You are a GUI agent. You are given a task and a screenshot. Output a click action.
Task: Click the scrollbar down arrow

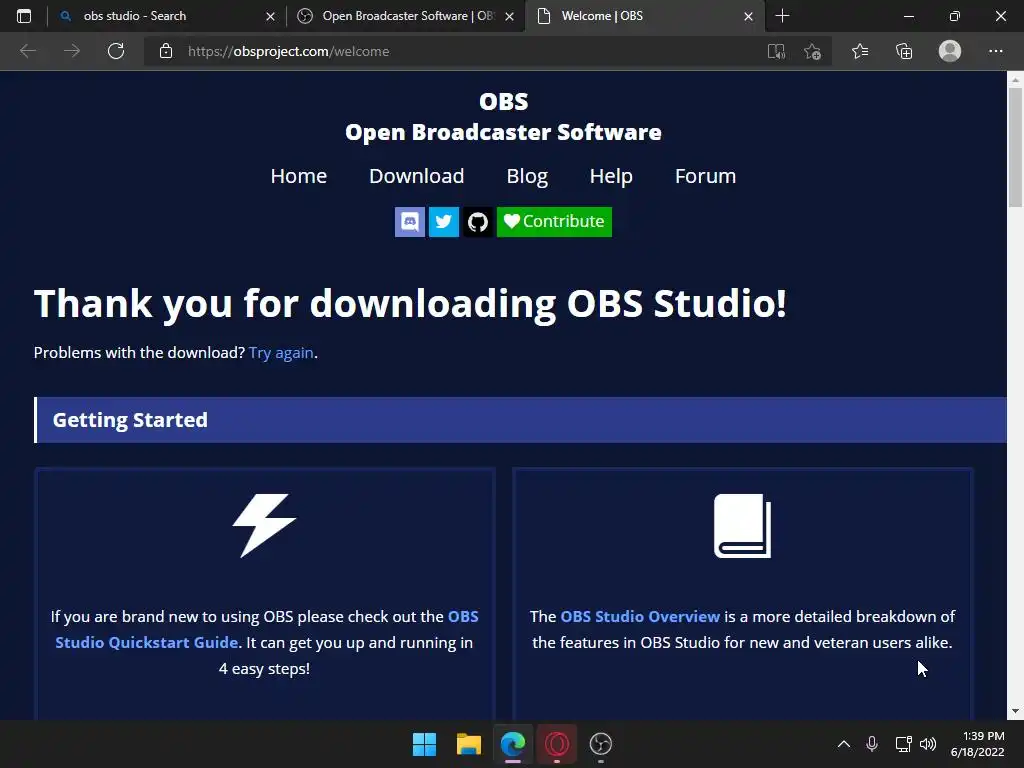1015,711
